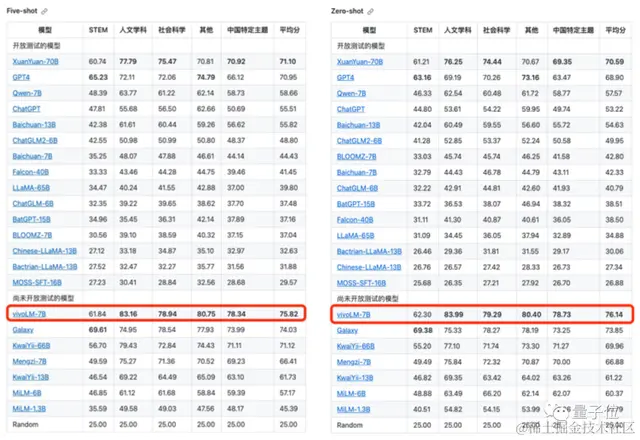Open Baichuan-13B link in Five-shot table
This screenshot has width=640, height=440.
(34, 124)
